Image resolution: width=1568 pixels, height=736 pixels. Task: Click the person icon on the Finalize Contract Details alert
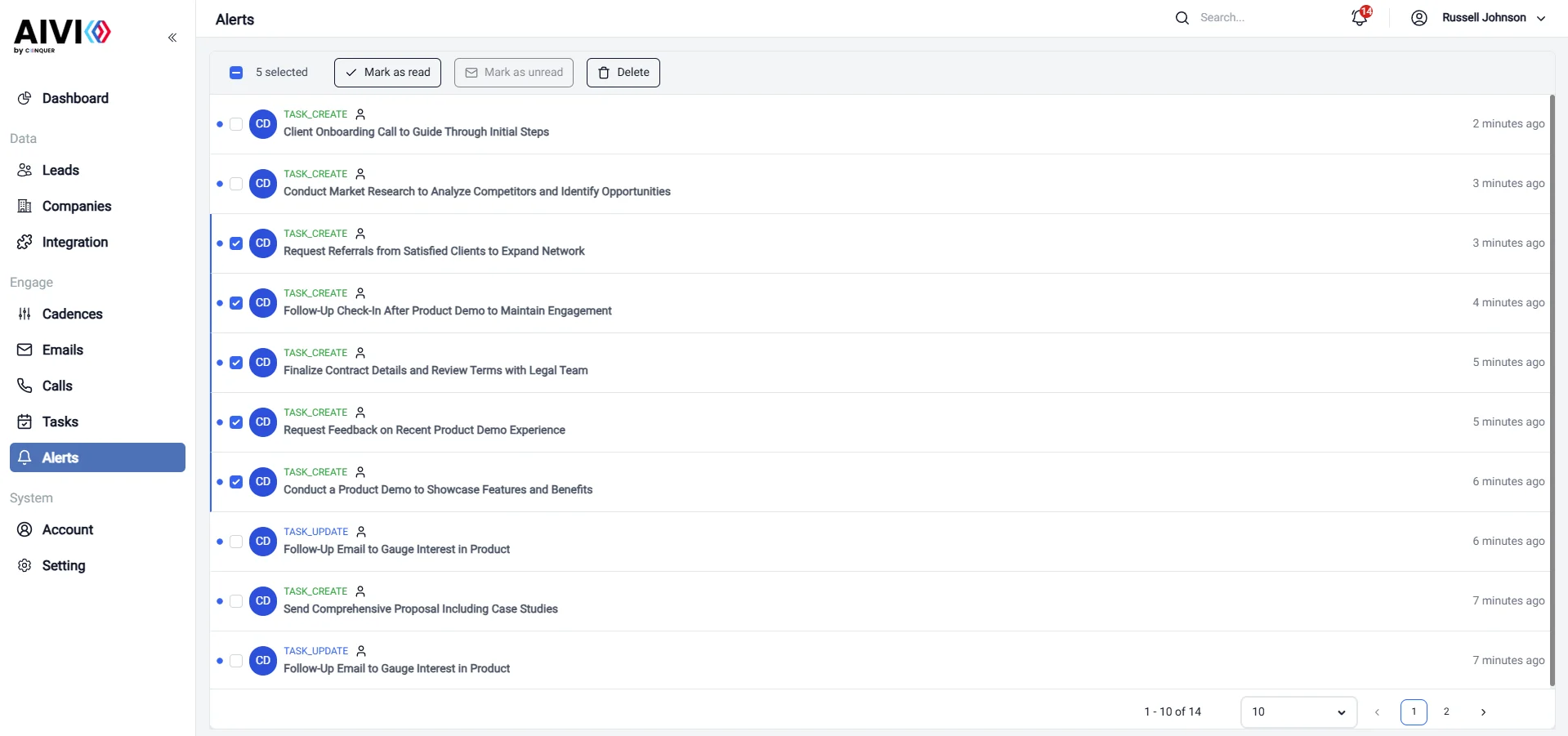[360, 353]
